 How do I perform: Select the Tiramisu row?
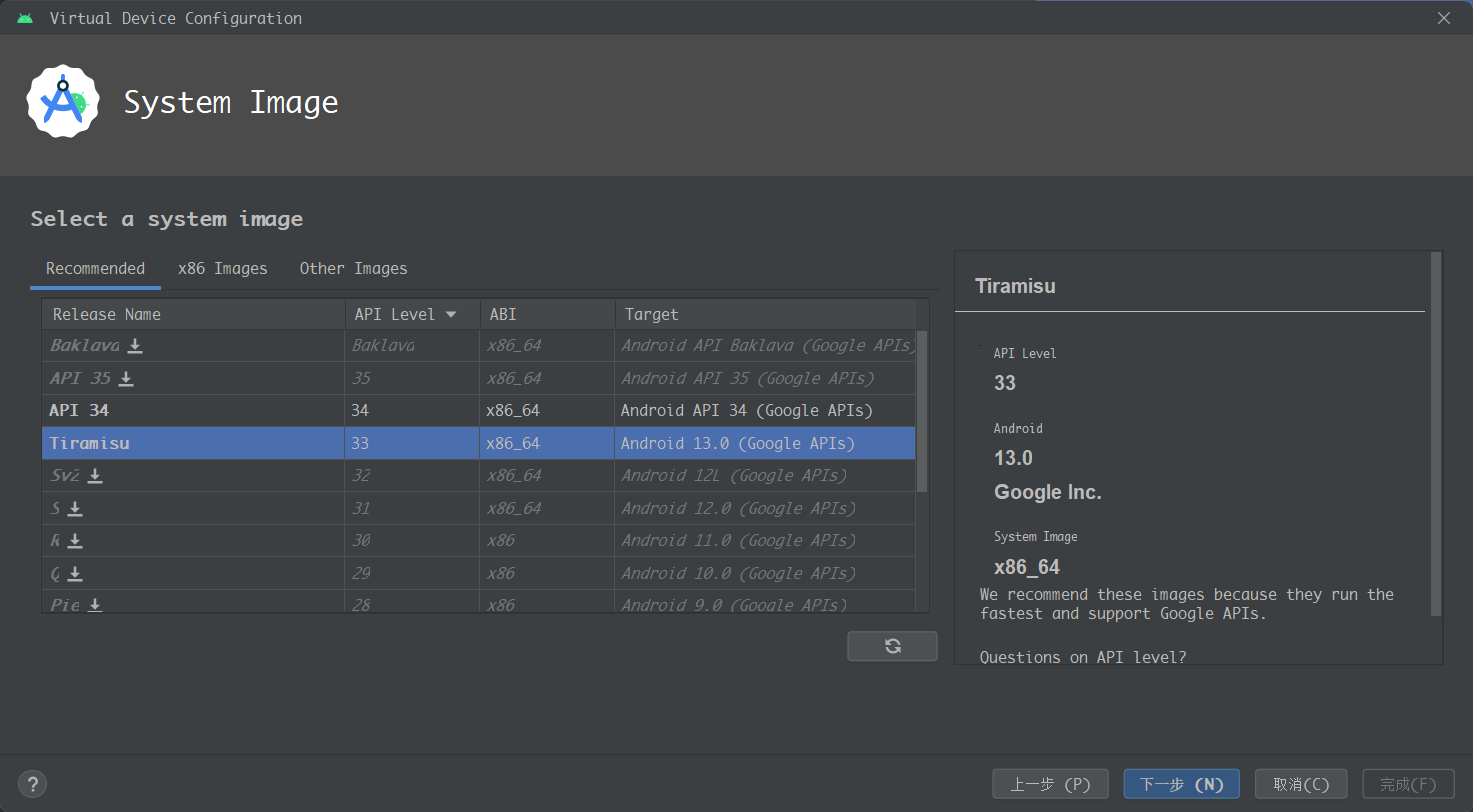click(479, 443)
